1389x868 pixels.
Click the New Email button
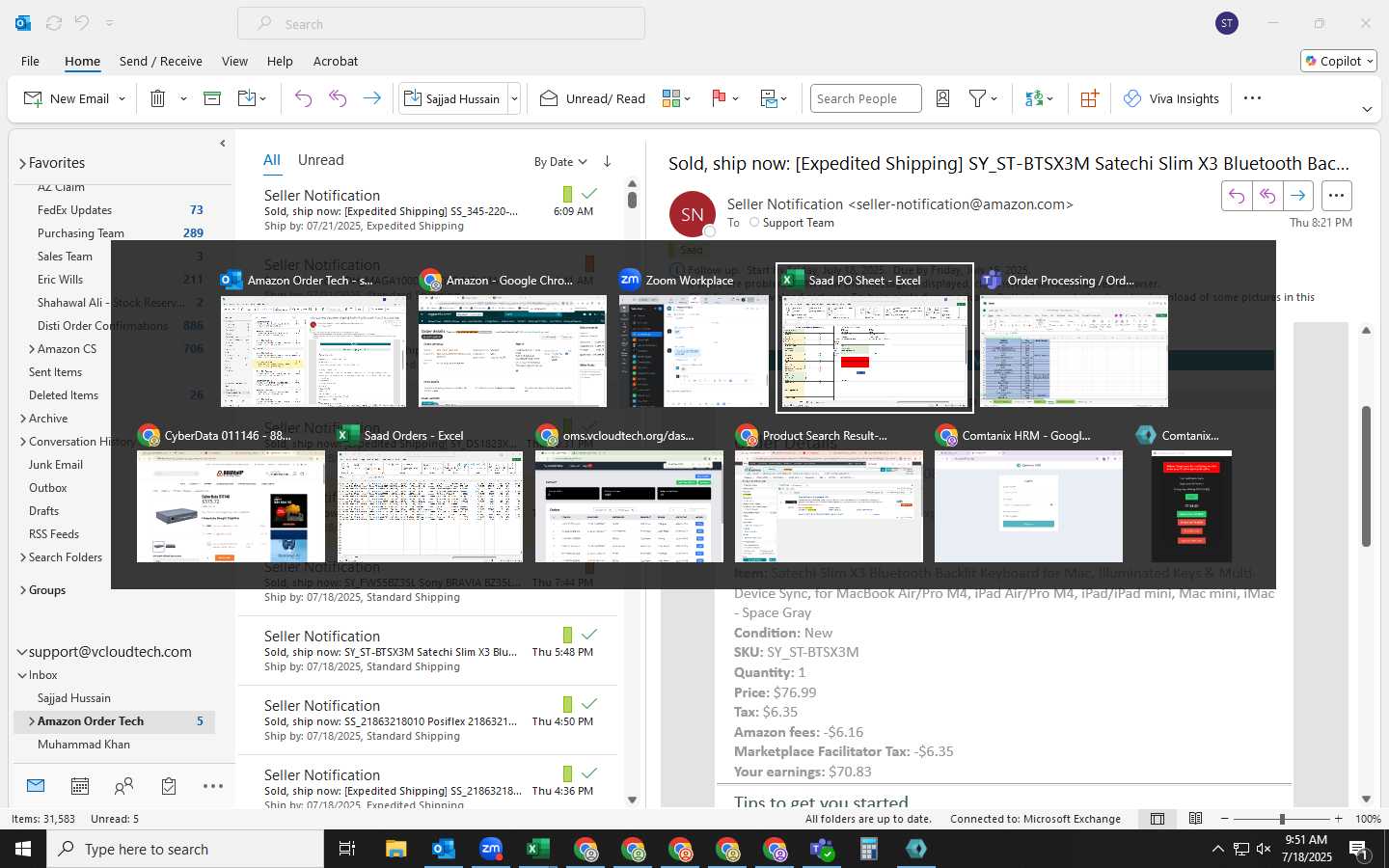[x=66, y=98]
